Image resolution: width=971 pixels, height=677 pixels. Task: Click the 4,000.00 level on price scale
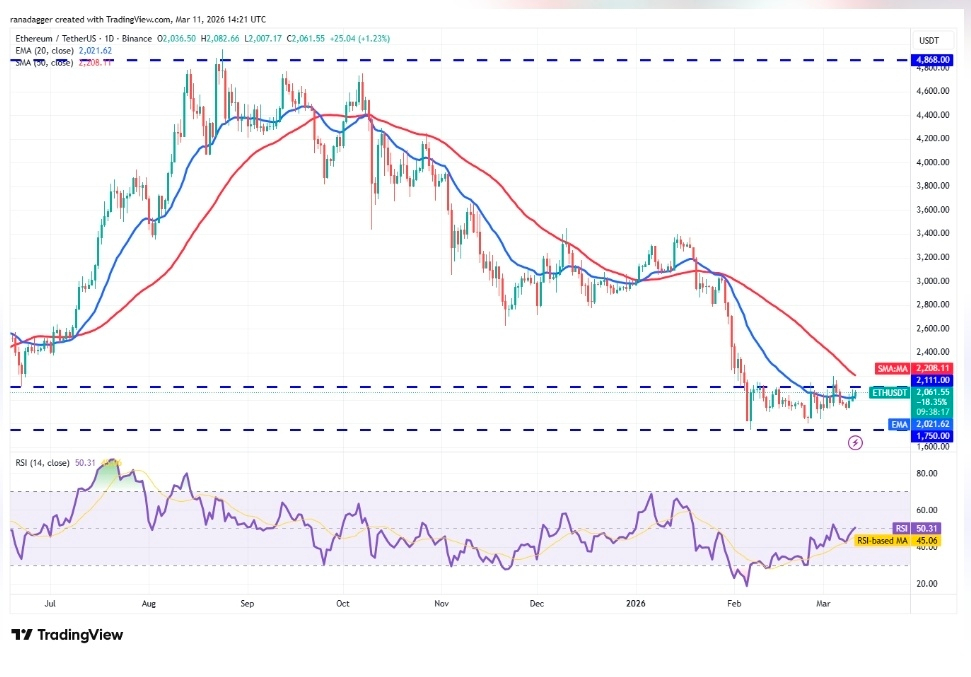tap(932, 162)
